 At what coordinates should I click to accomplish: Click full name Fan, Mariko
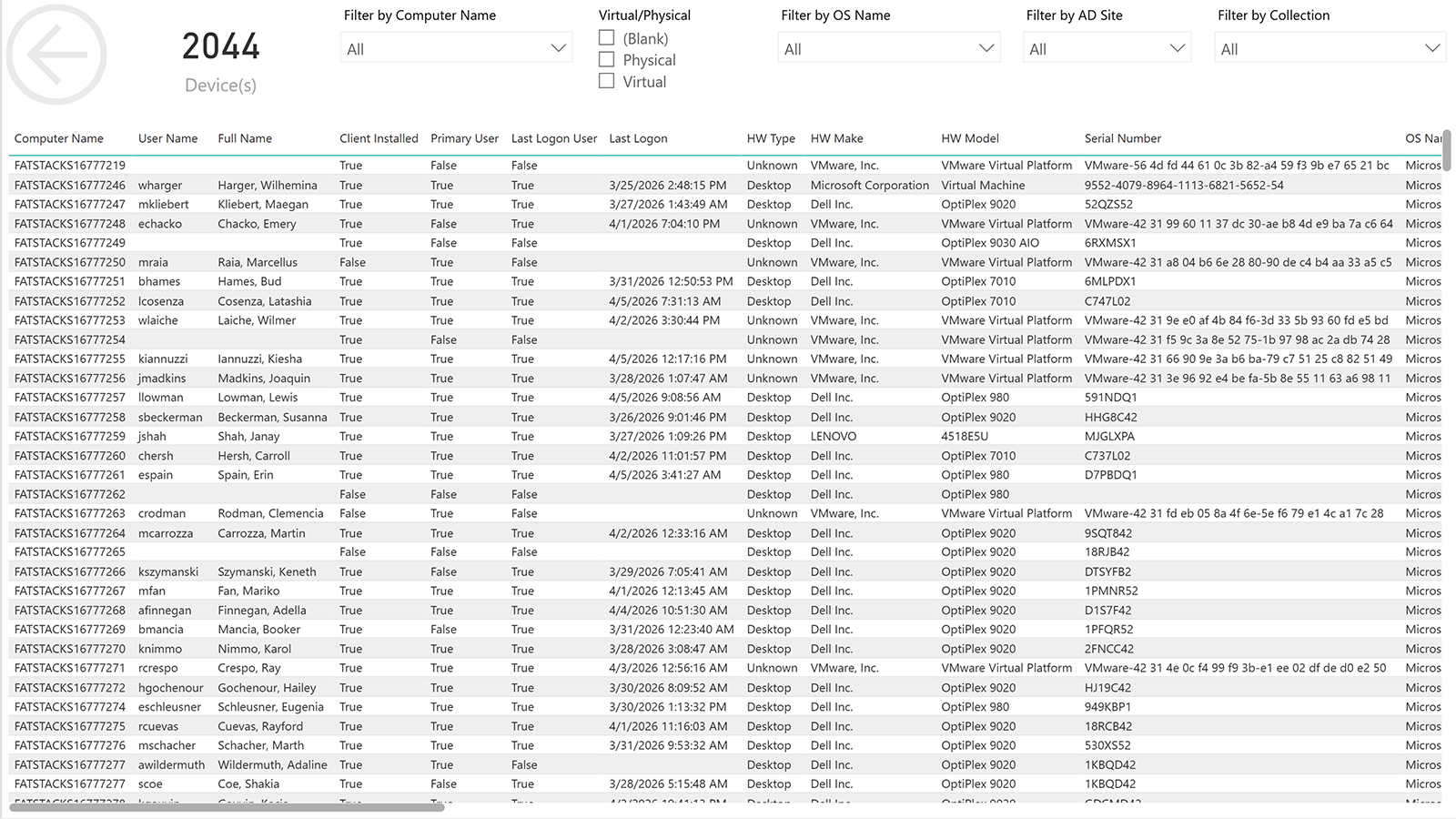coord(248,591)
